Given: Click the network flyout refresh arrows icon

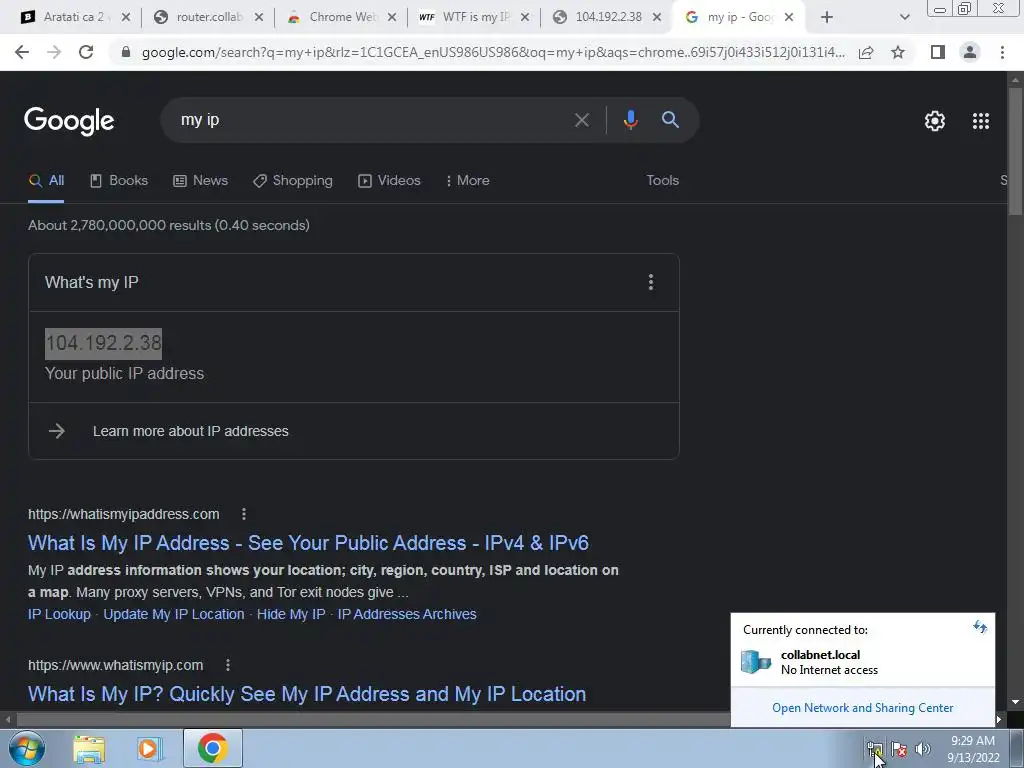Looking at the screenshot, I should coord(980,628).
